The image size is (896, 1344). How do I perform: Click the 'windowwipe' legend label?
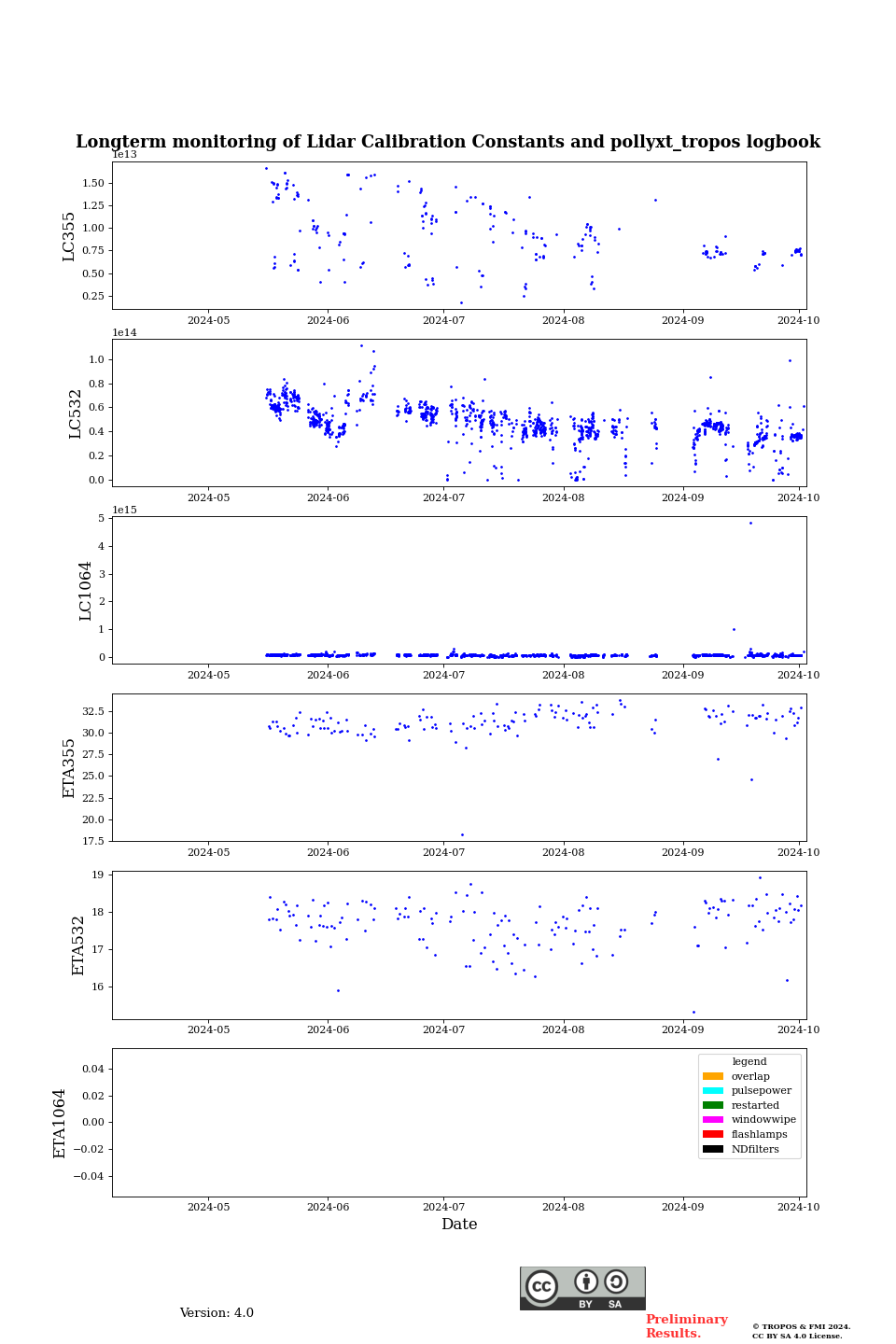(x=763, y=1120)
